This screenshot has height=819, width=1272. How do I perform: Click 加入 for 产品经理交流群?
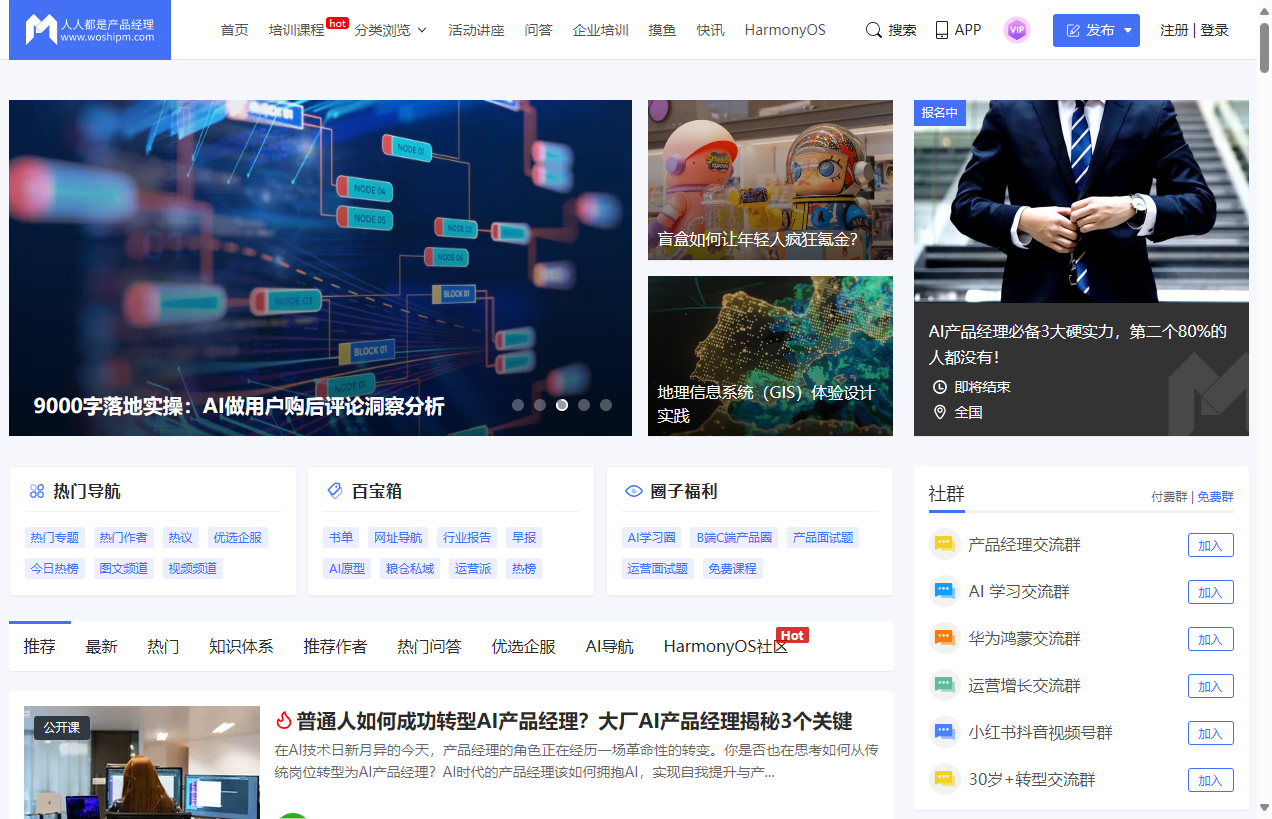pos(1210,545)
